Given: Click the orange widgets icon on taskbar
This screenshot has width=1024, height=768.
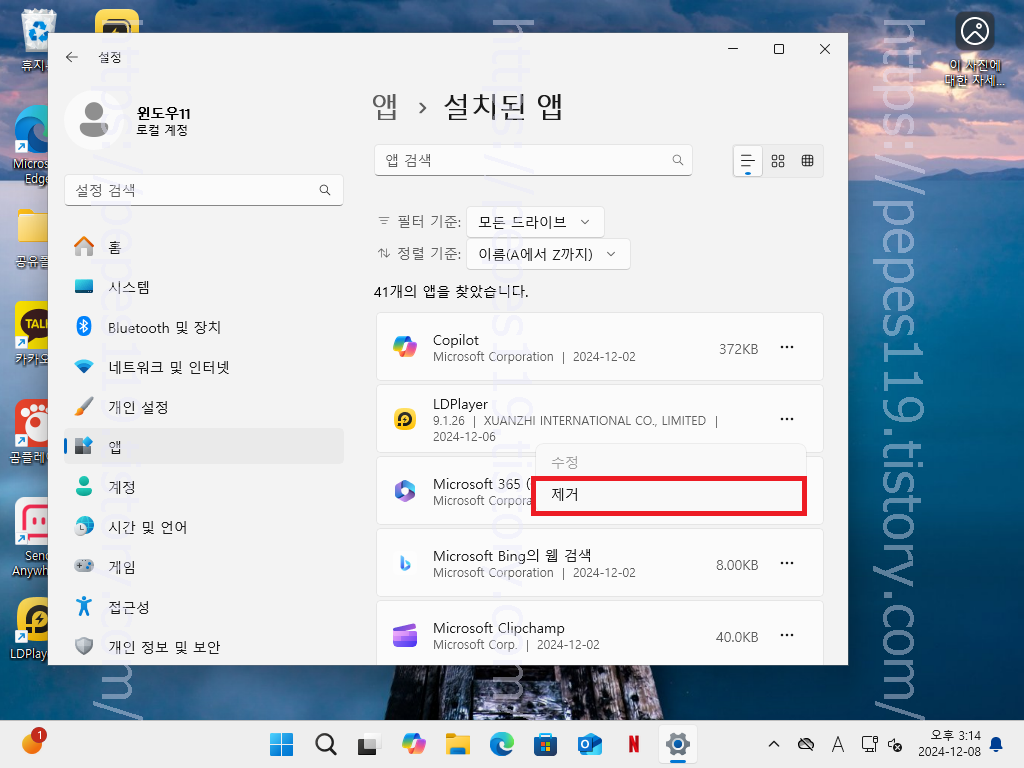Looking at the screenshot, I should tap(33, 743).
